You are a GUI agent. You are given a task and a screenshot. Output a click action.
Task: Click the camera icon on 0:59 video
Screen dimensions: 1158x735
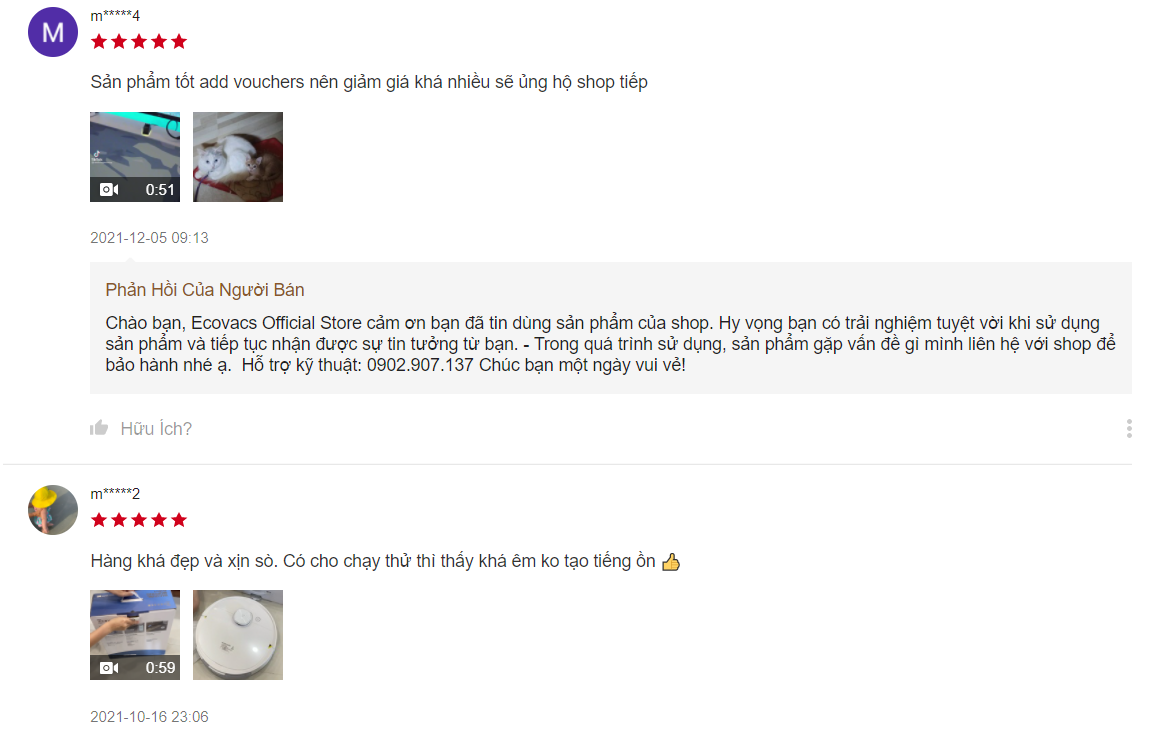109,668
